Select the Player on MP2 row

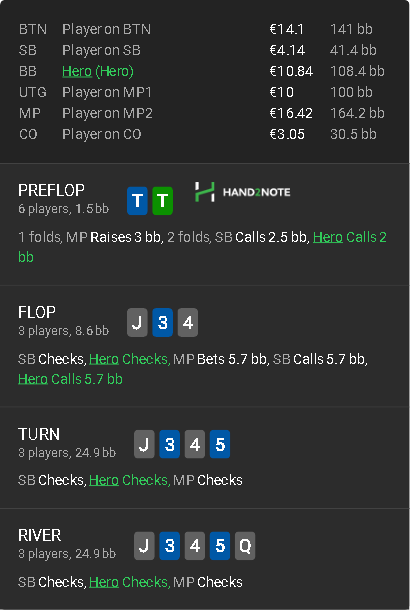click(x=202, y=113)
